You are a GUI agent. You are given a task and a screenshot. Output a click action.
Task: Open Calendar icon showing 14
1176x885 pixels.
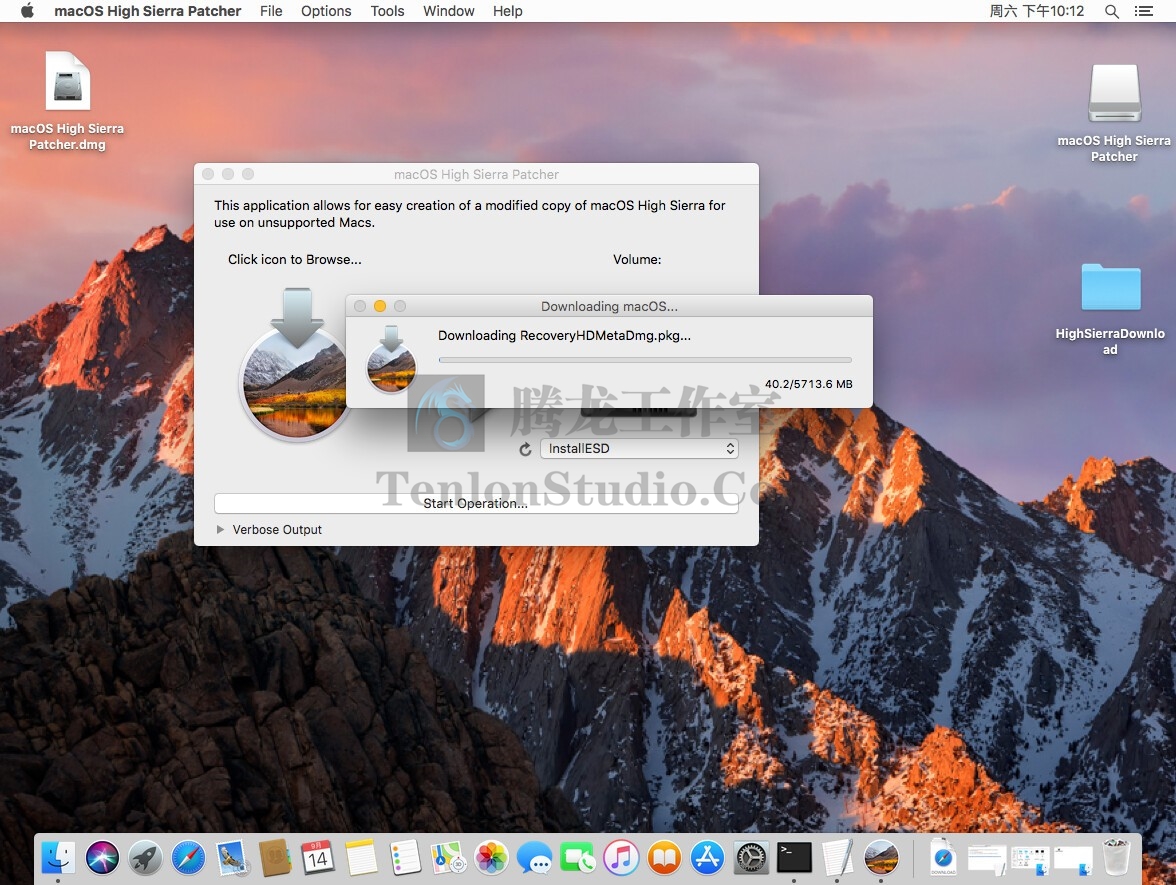click(318, 857)
